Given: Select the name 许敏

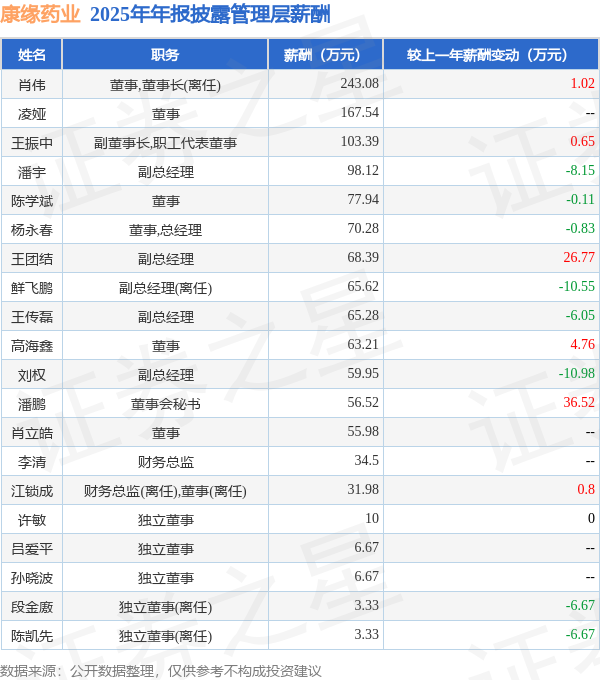Looking at the screenshot, I should 32,520.
